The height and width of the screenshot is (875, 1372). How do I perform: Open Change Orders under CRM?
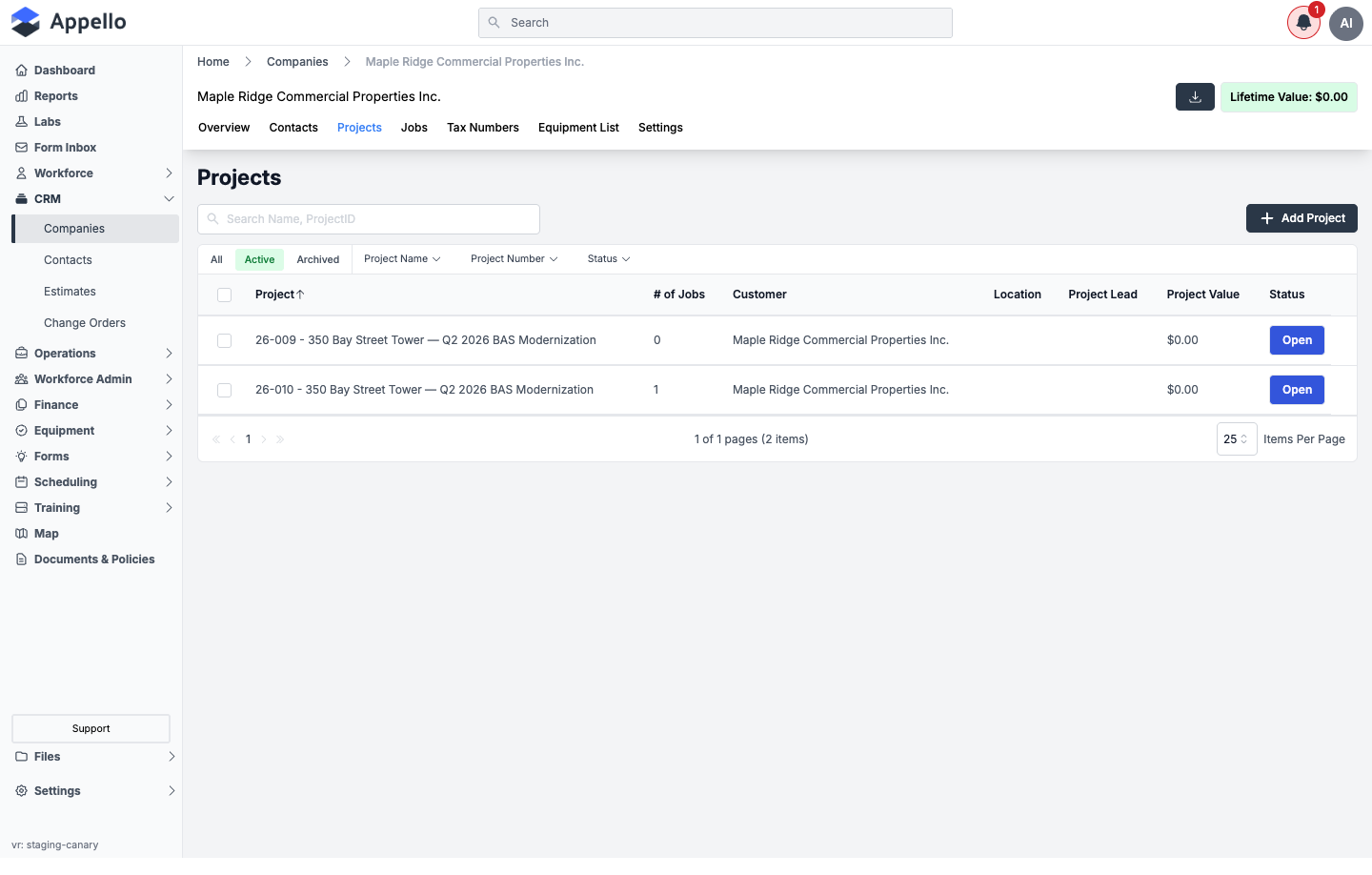point(85,323)
